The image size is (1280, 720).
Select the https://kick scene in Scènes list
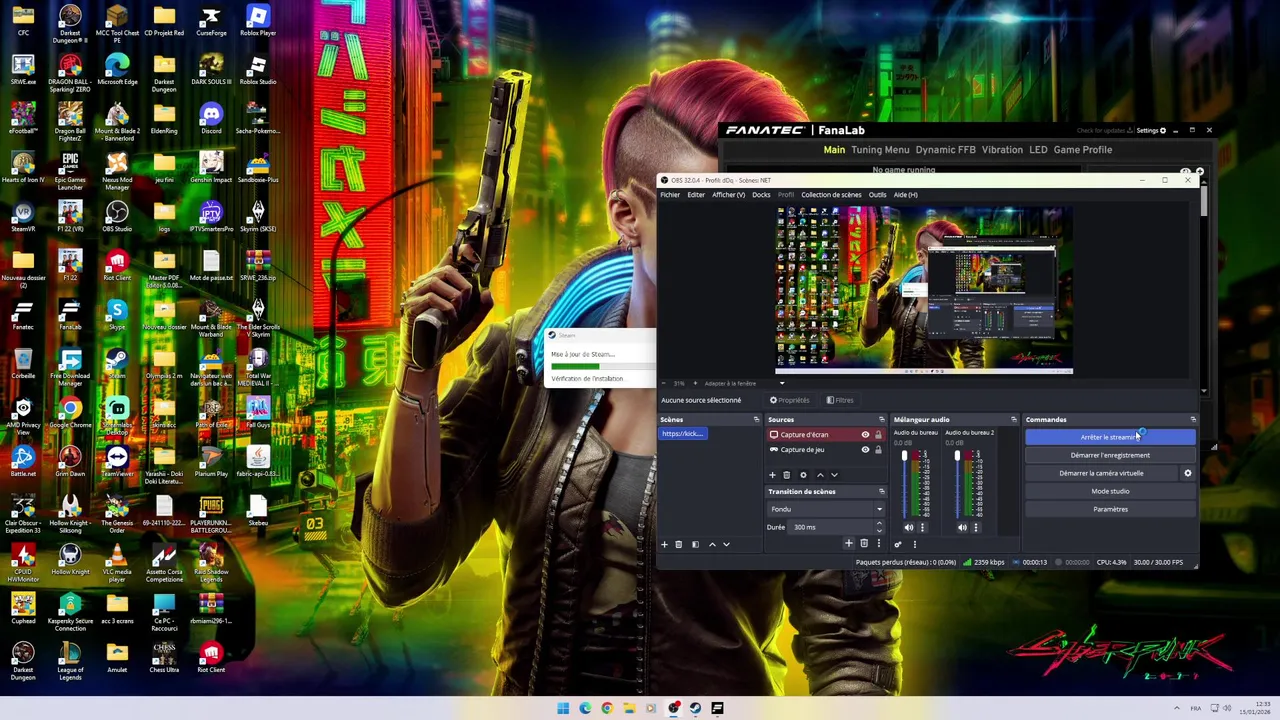pyautogui.click(x=683, y=434)
